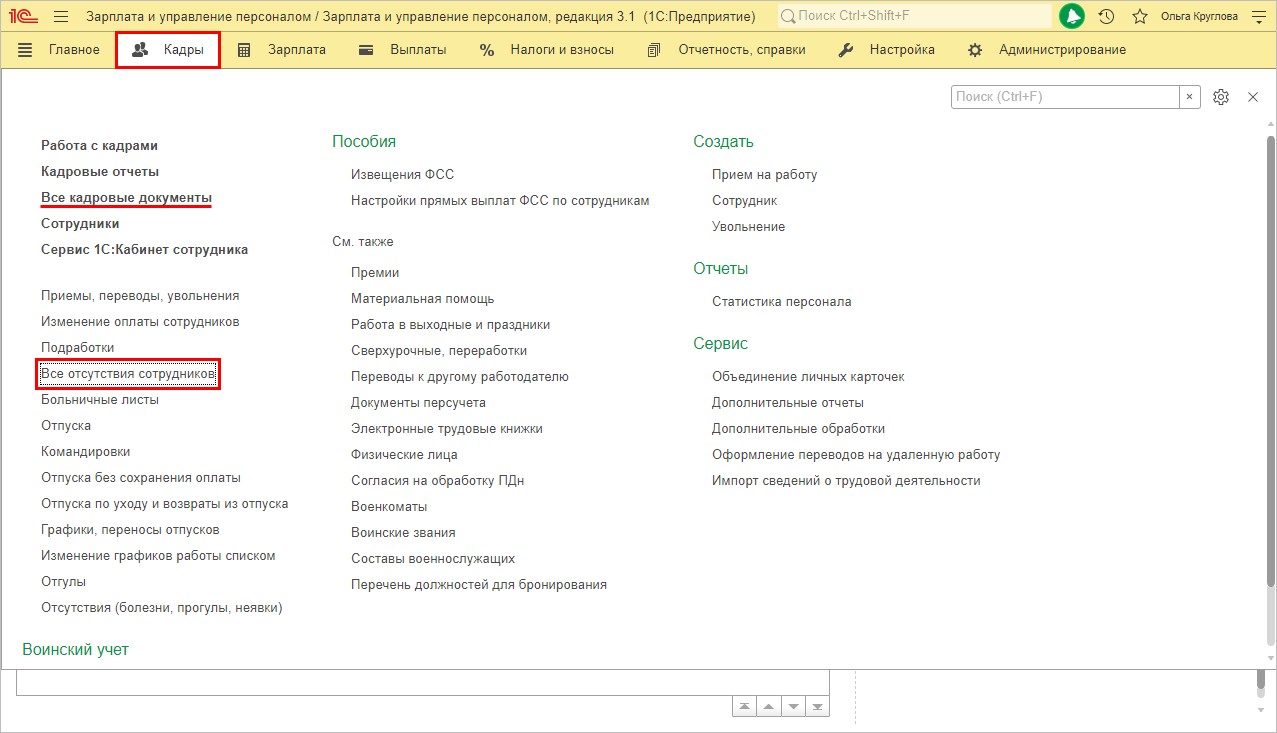Open Электронные трудовые книжки

coord(447,429)
